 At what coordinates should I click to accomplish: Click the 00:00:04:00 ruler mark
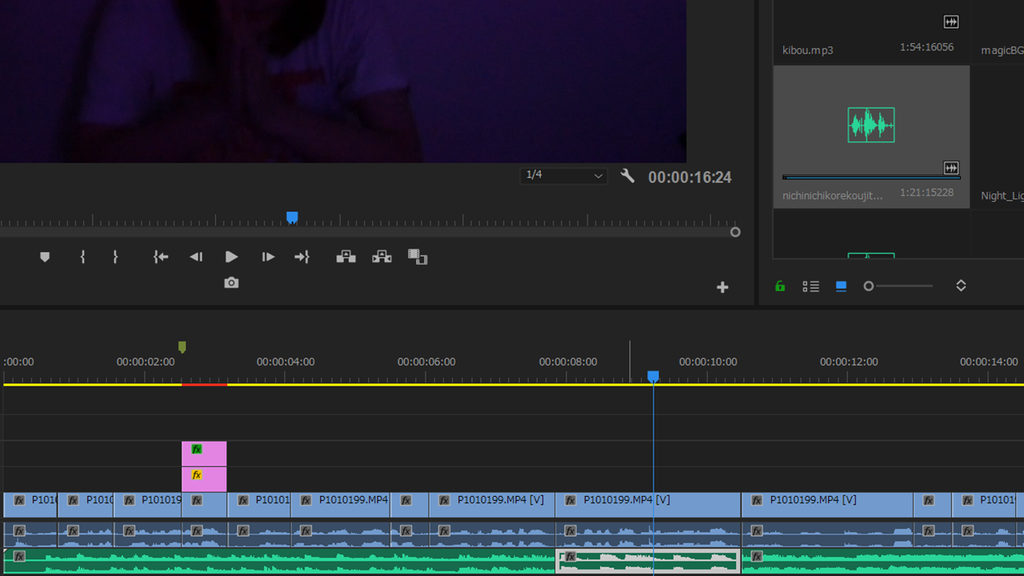[x=285, y=362]
